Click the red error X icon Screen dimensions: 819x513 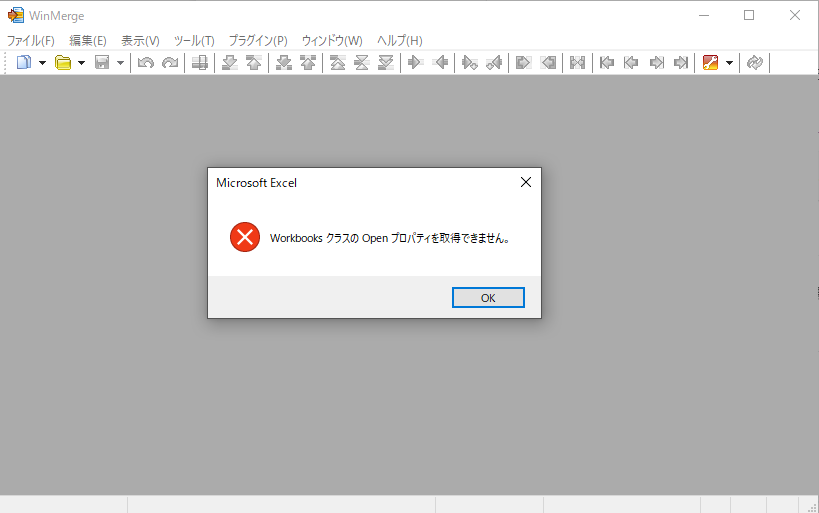[245, 237]
